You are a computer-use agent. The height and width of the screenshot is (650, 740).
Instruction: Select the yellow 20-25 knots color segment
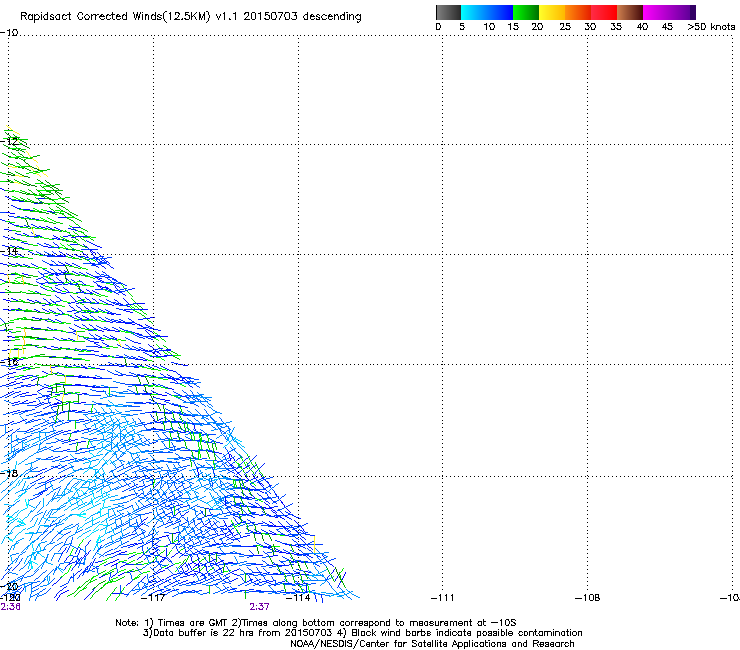552,12
